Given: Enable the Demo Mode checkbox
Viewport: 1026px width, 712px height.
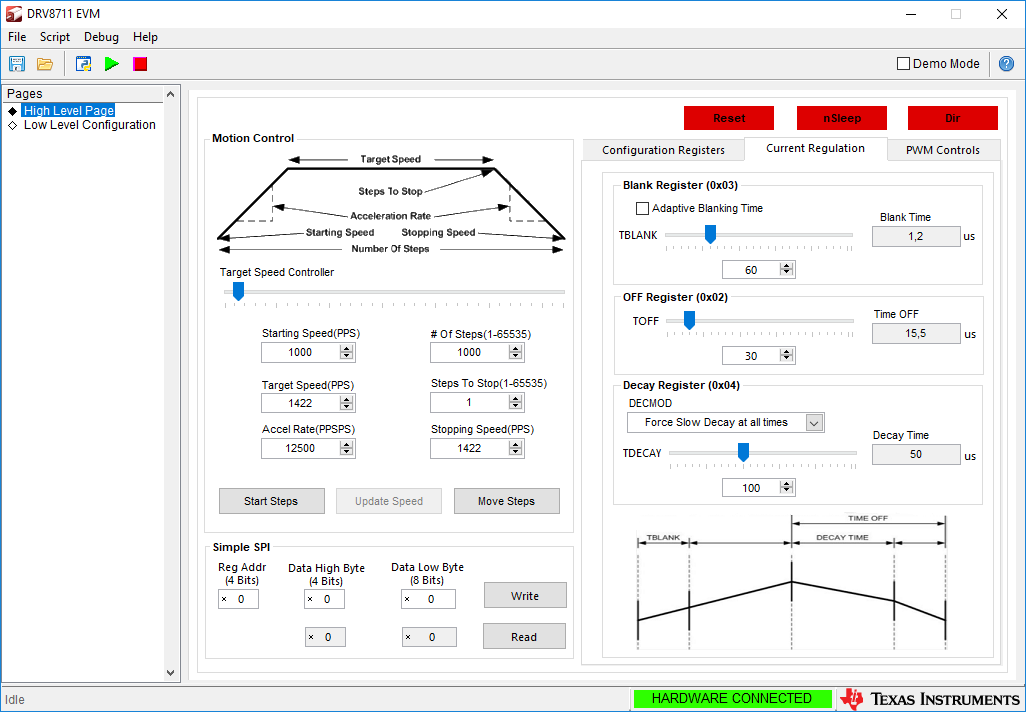Looking at the screenshot, I should pos(903,63).
